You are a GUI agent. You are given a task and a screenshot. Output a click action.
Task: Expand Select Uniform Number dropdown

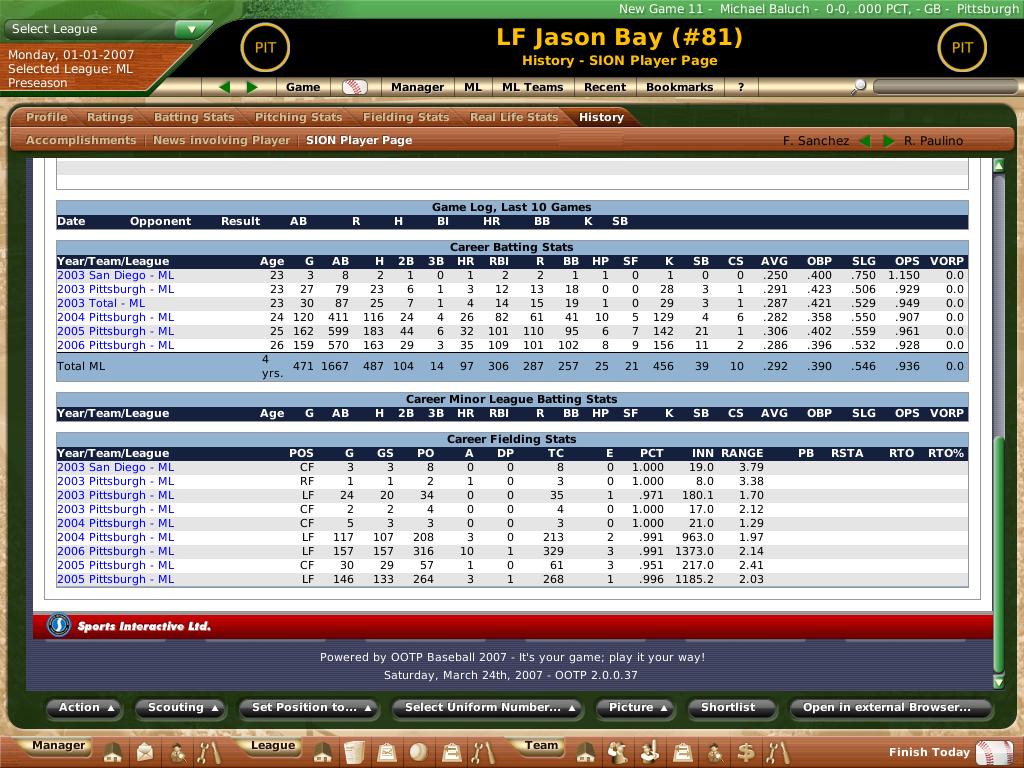click(x=489, y=708)
